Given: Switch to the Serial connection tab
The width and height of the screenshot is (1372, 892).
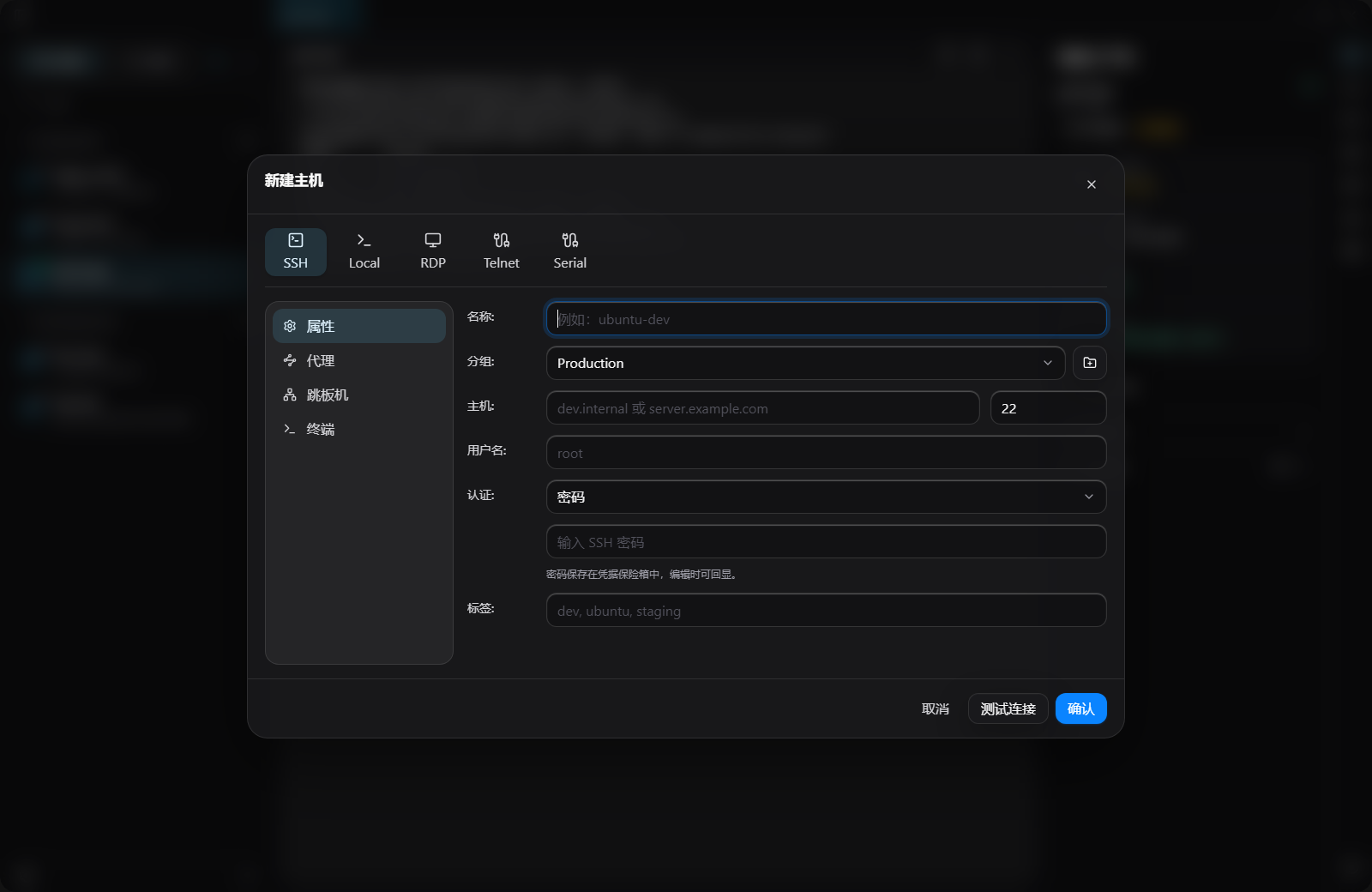Looking at the screenshot, I should [x=569, y=251].
